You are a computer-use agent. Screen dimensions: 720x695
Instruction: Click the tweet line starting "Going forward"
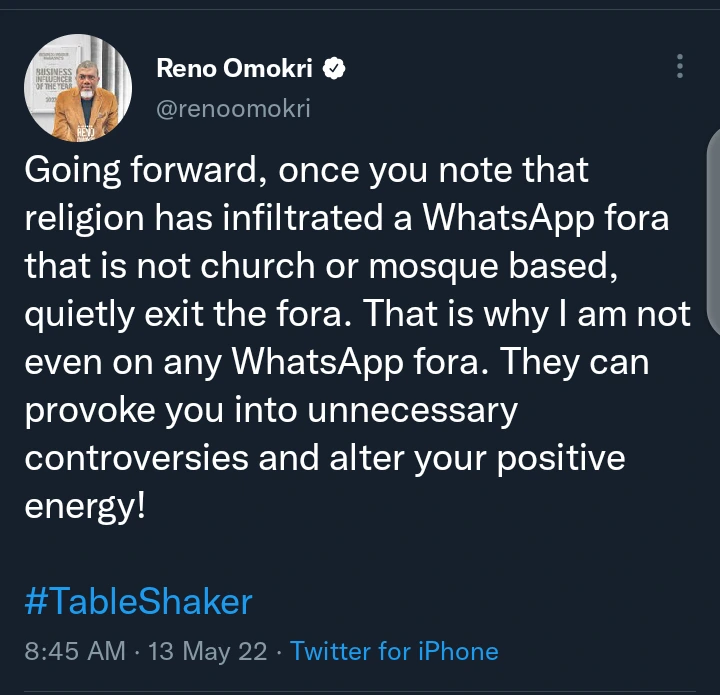click(x=306, y=171)
